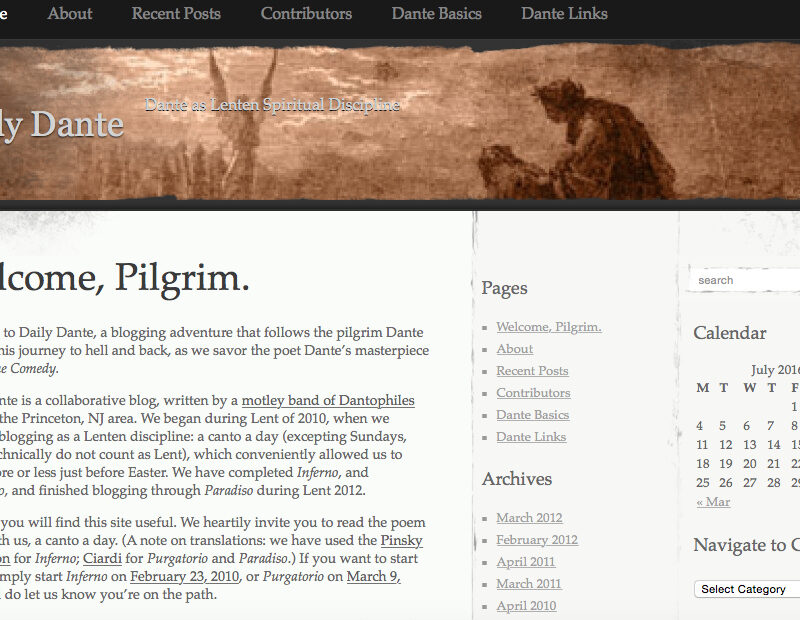Viewport: 800px width, 620px height.
Task: Open Dante Links in the top navigation
Action: pos(564,14)
